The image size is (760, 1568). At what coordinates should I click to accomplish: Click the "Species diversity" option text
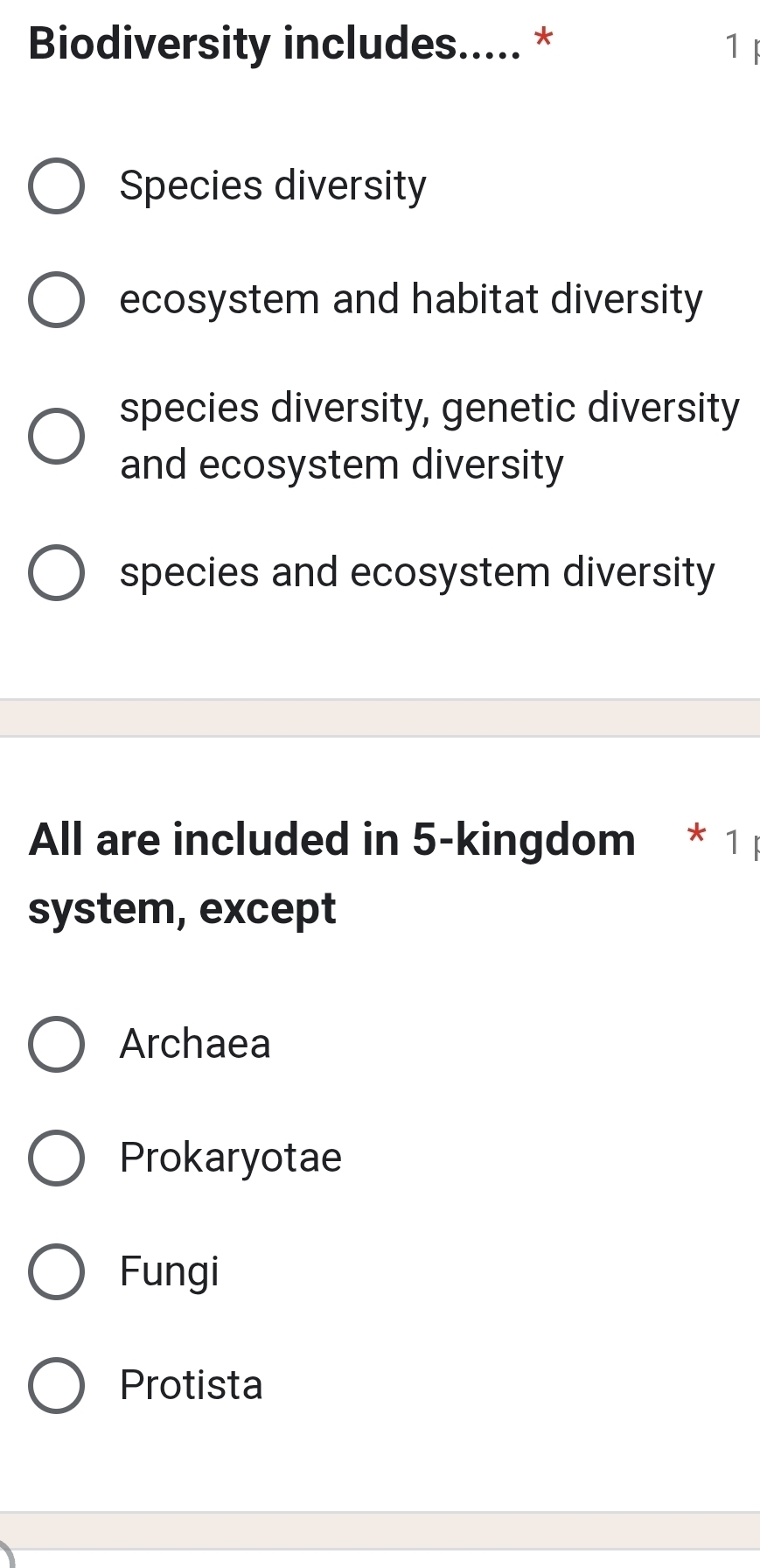coord(273,186)
